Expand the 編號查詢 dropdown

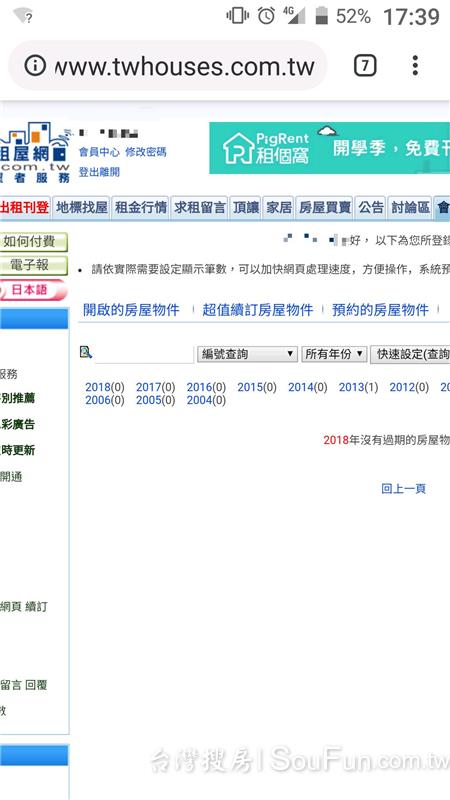(x=247, y=354)
